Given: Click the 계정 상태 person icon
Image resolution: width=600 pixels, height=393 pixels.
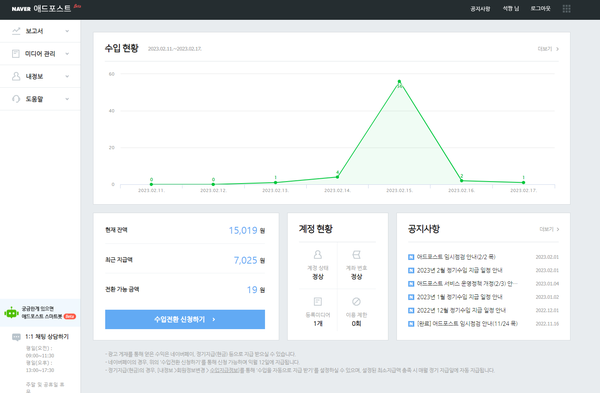Looking at the screenshot, I should coord(318,254).
